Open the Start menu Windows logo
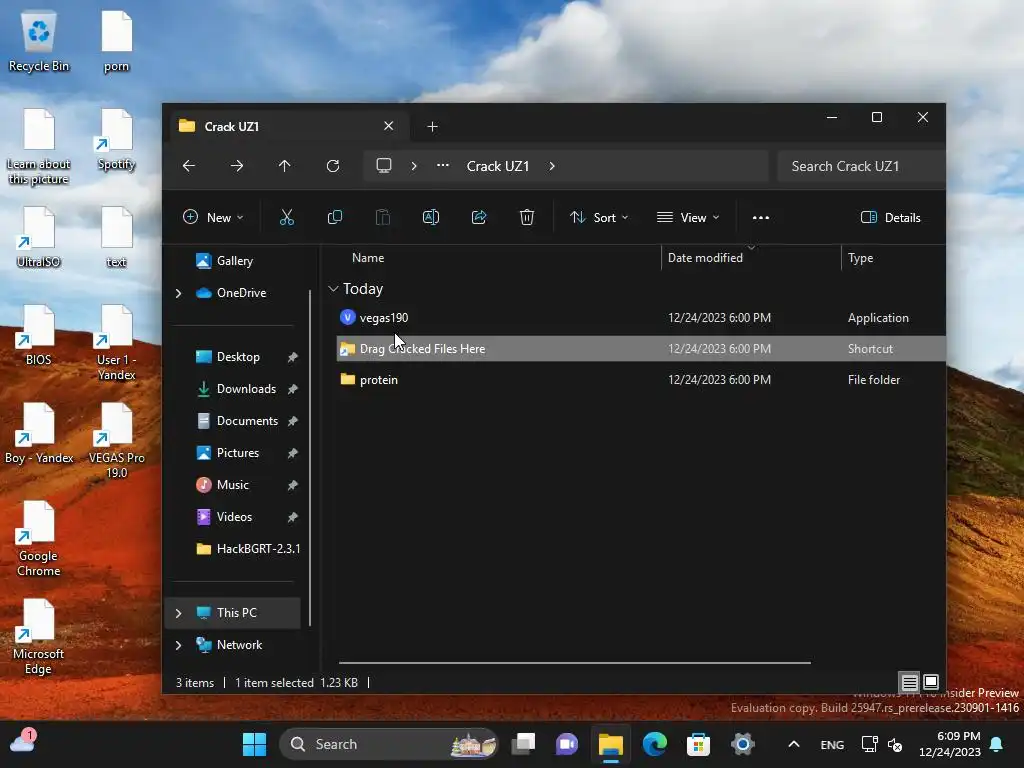Screen dimensions: 1024x768 255,744
